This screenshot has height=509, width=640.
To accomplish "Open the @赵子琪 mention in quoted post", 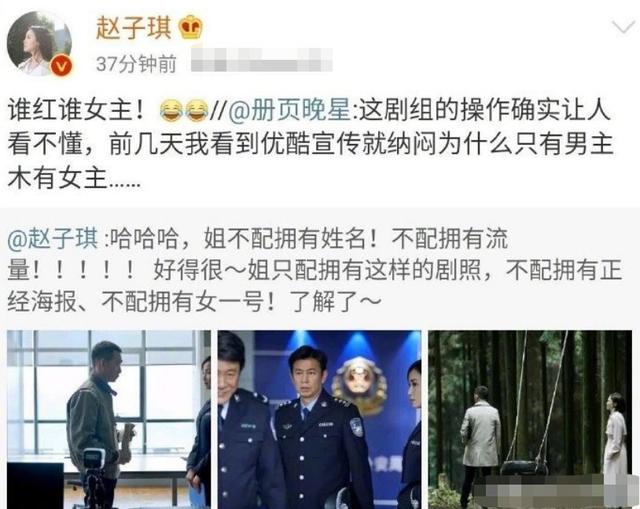I will [53, 238].
